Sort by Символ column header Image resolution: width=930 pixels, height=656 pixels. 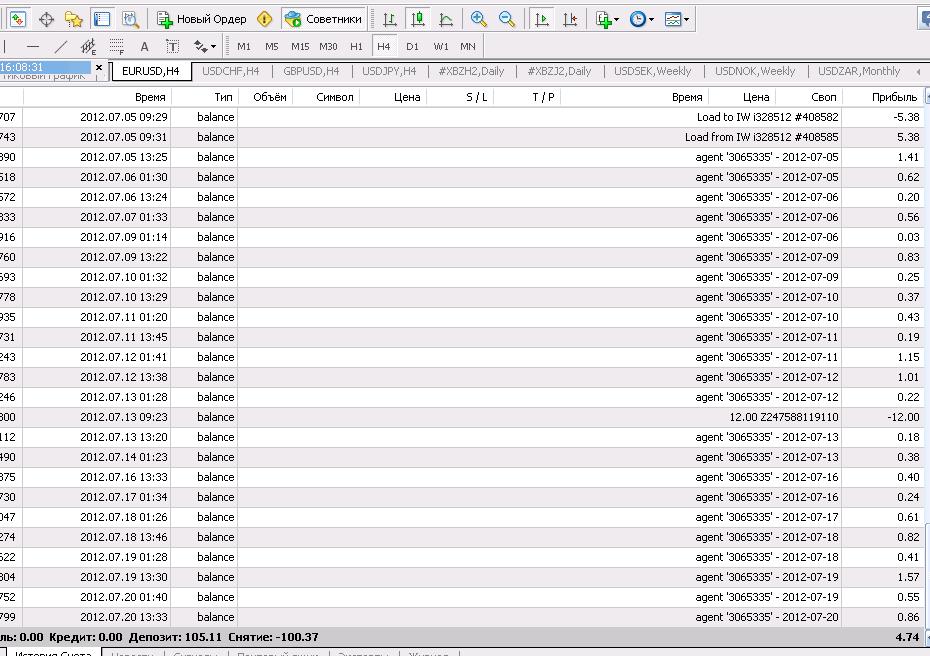[x=326, y=97]
